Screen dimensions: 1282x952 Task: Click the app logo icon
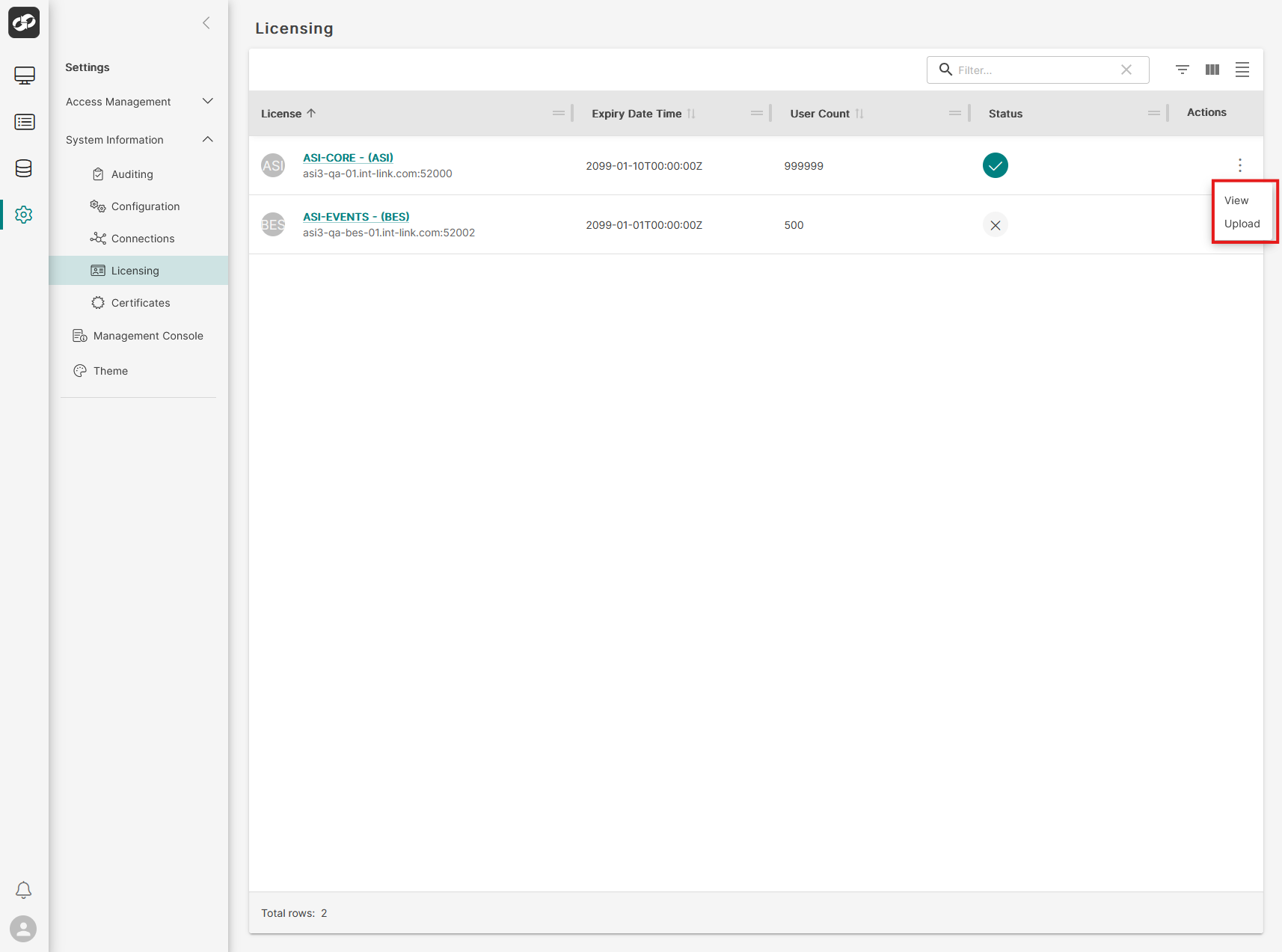(x=24, y=22)
